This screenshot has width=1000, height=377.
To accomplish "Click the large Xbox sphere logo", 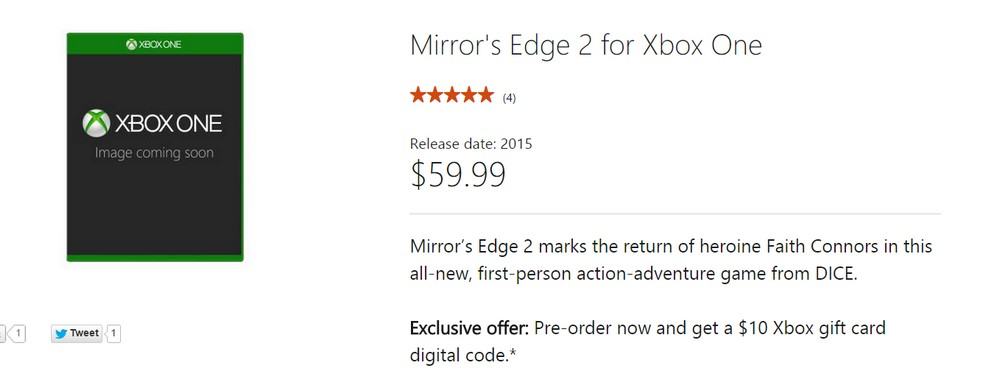I will (x=96, y=123).
